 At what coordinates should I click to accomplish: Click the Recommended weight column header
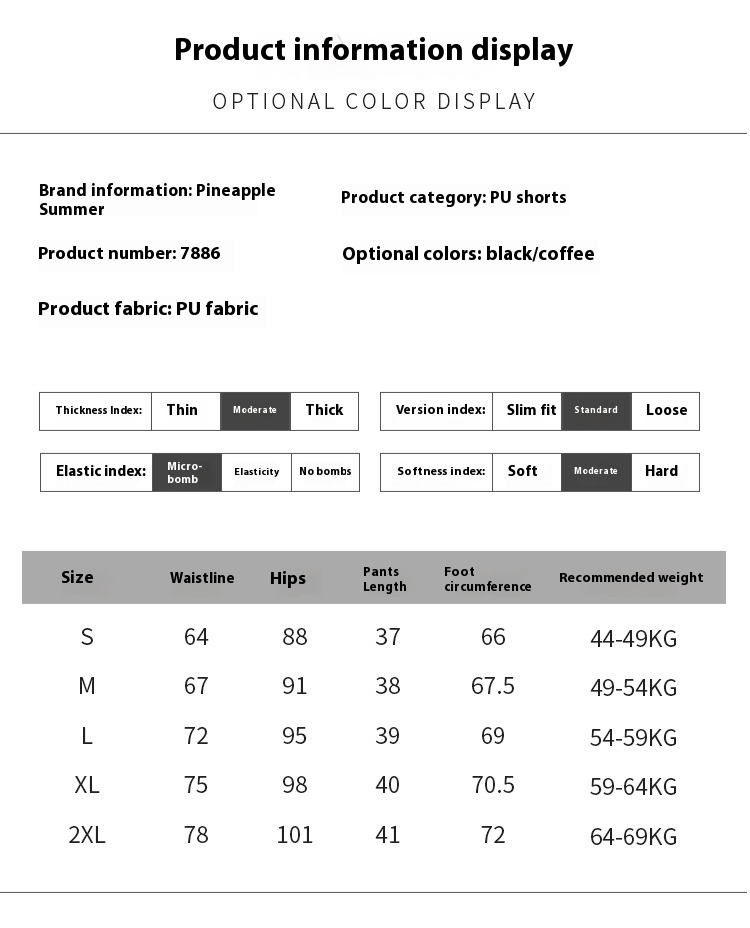[x=631, y=578]
